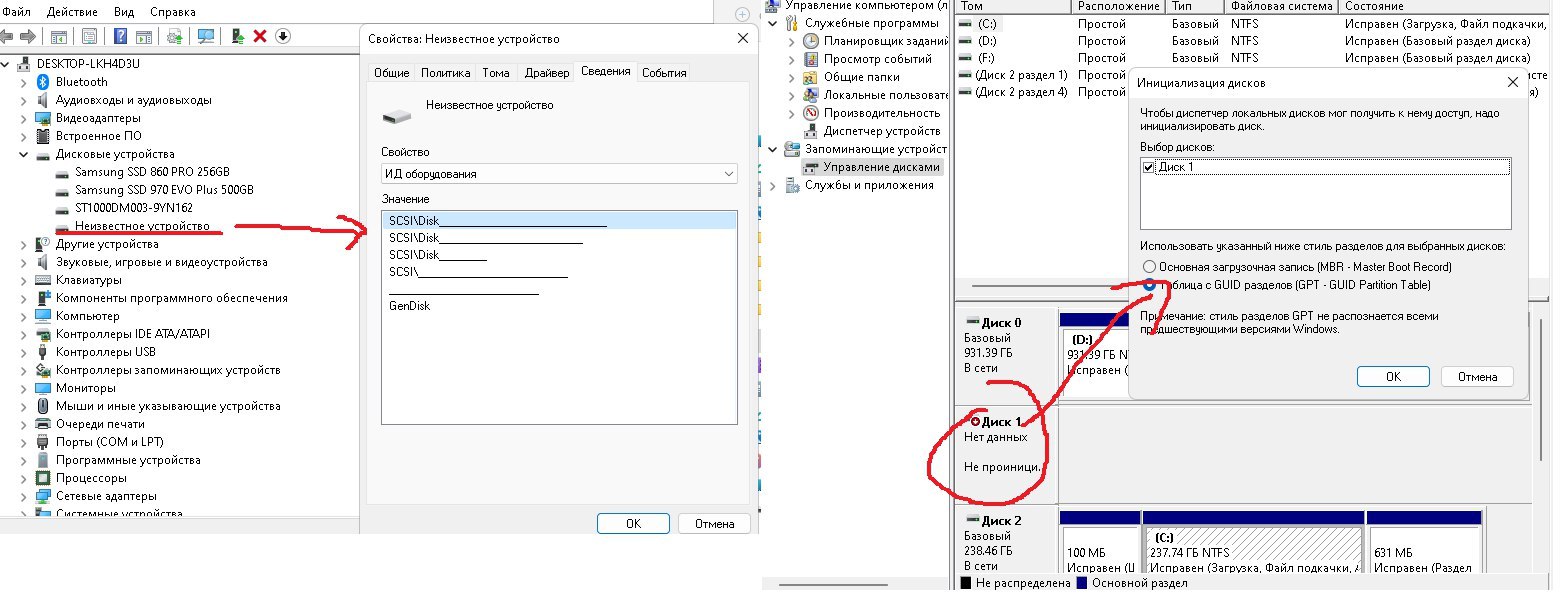
Task: Switch to the Политика tab
Action: tap(445, 73)
